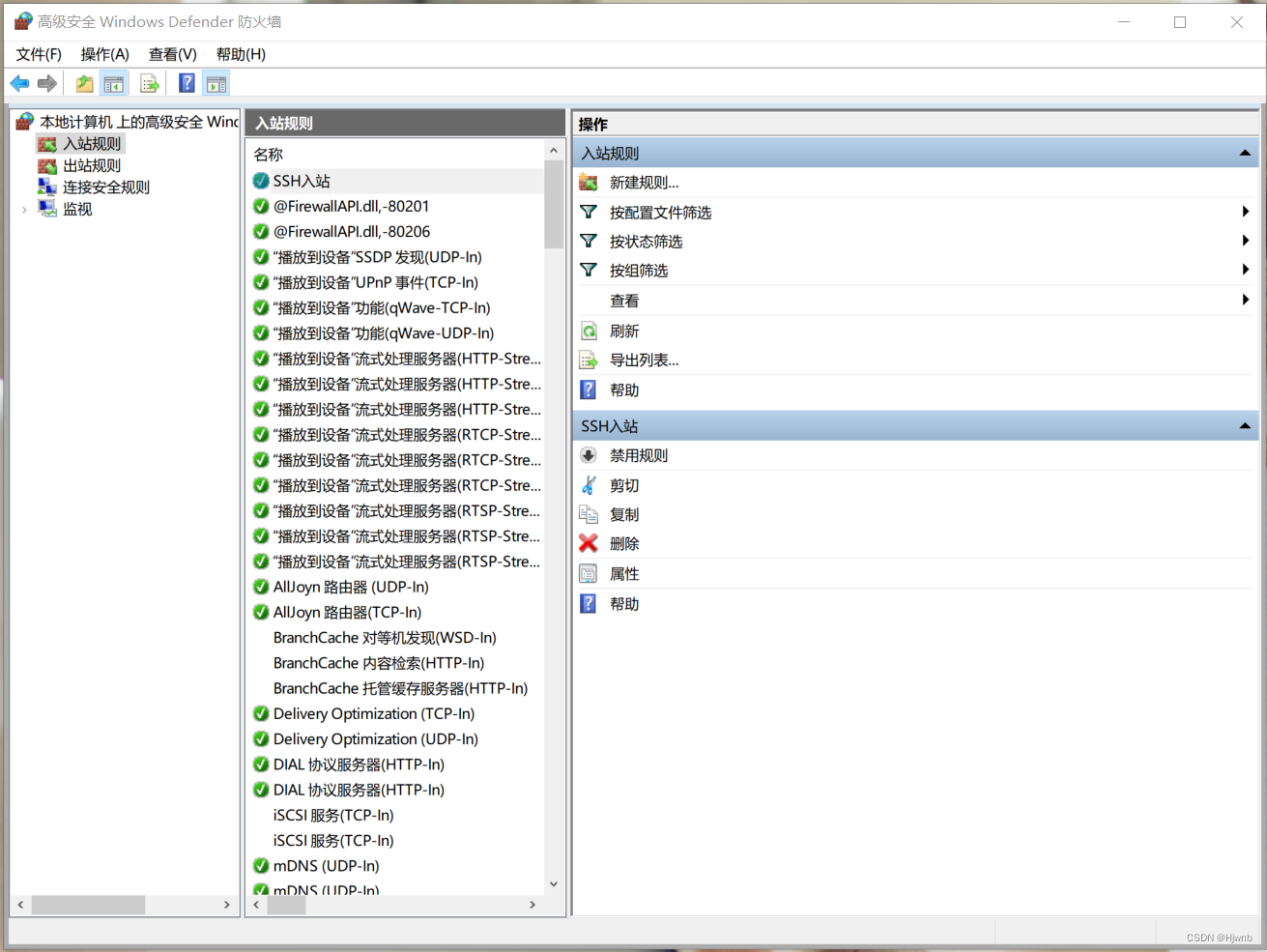Click the rule list scroll-down arrow
Viewport: 1267px width, 952px height.
(x=554, y=883)
